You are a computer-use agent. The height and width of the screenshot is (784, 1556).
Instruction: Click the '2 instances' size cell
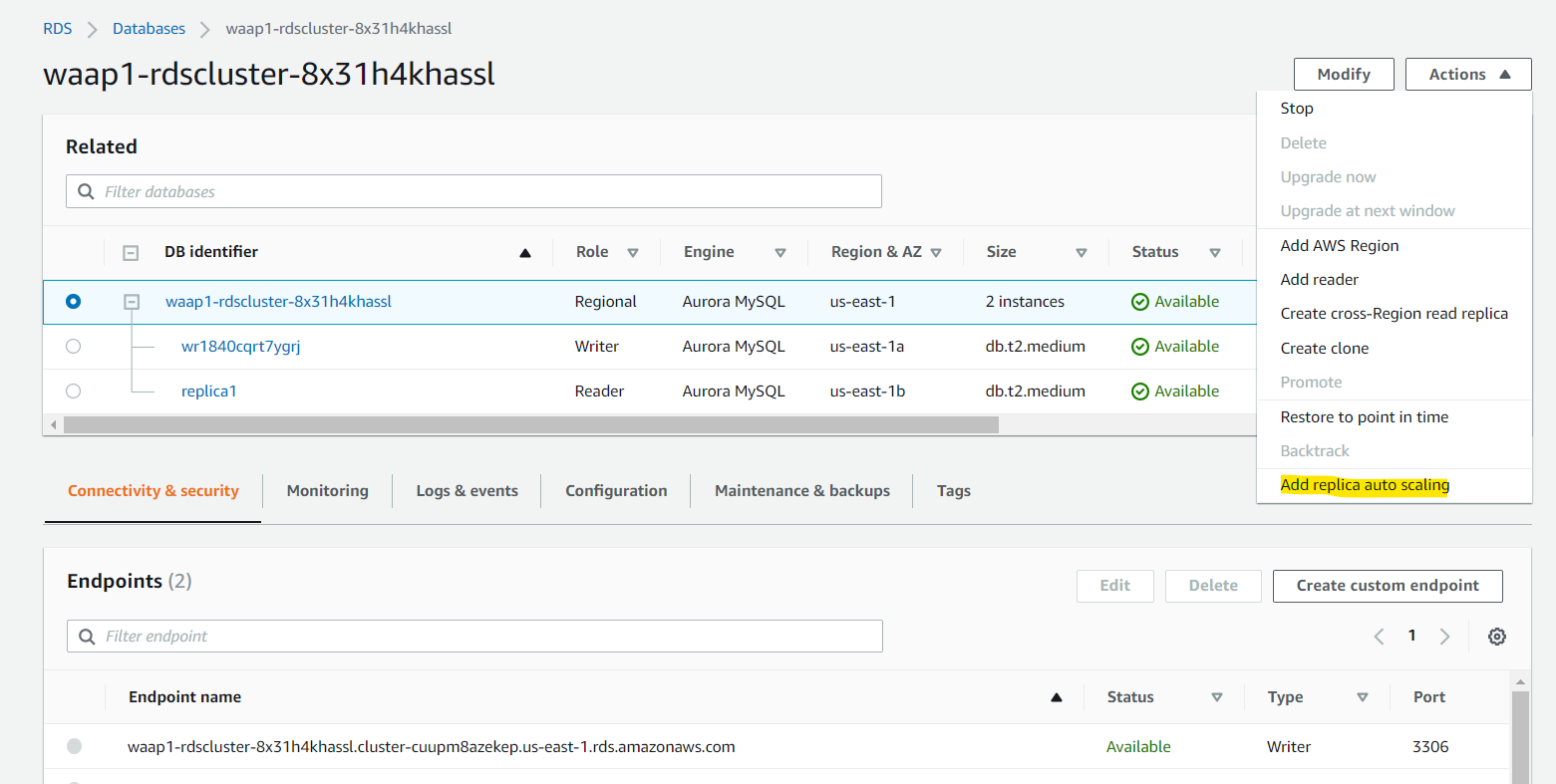(x=1025, y=302)
